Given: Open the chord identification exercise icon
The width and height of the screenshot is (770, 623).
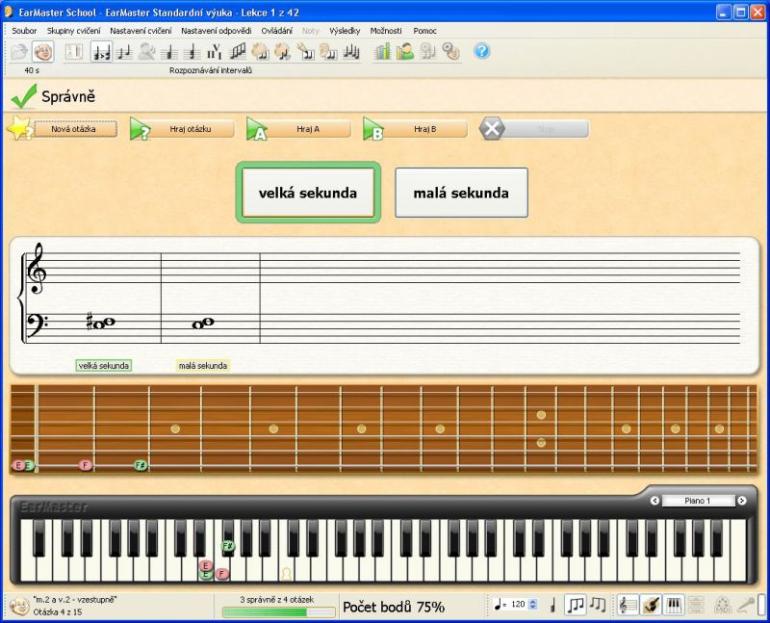Looking at the screenshot, I should pos(169,52).
